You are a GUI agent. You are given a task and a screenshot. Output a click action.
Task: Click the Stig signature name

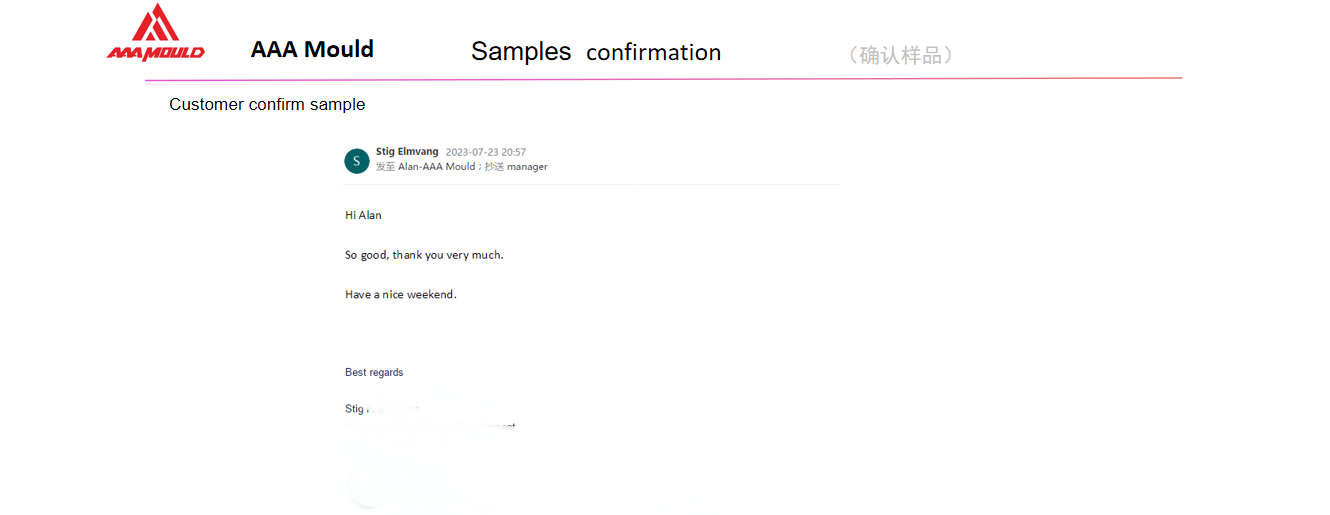click(355, 408)
